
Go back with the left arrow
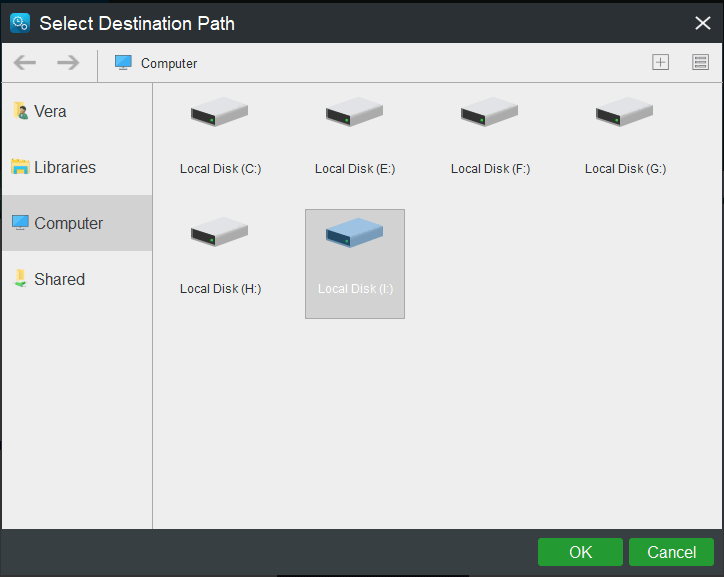[24, 62]
